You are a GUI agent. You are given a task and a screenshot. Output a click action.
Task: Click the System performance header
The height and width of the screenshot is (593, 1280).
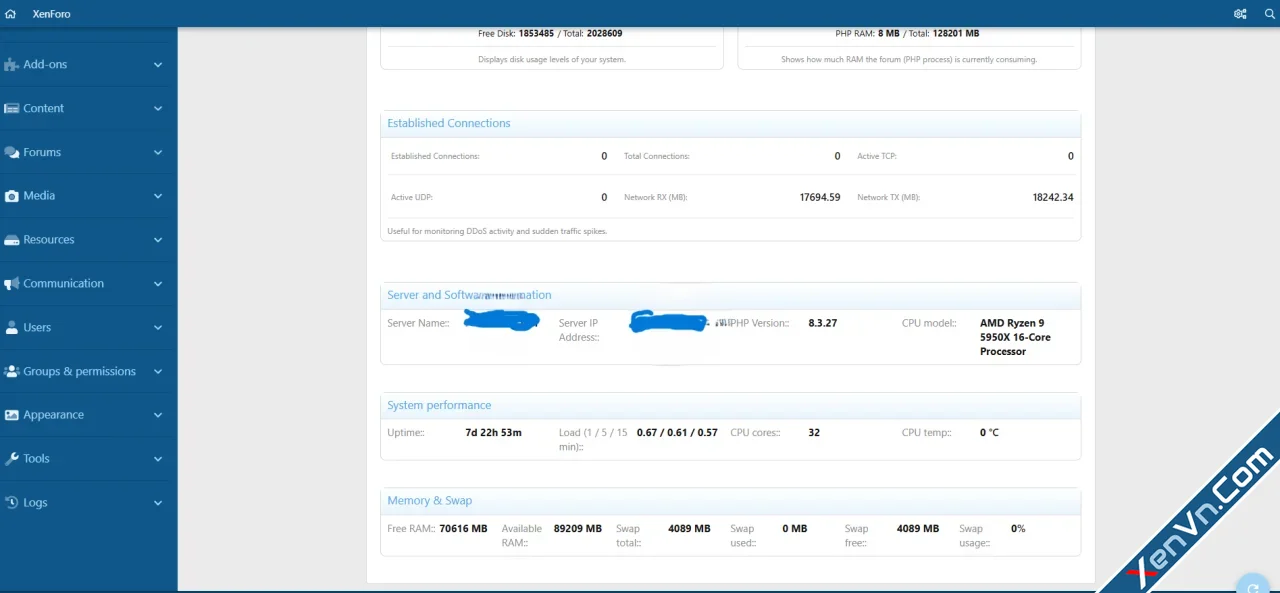point(439,405)
